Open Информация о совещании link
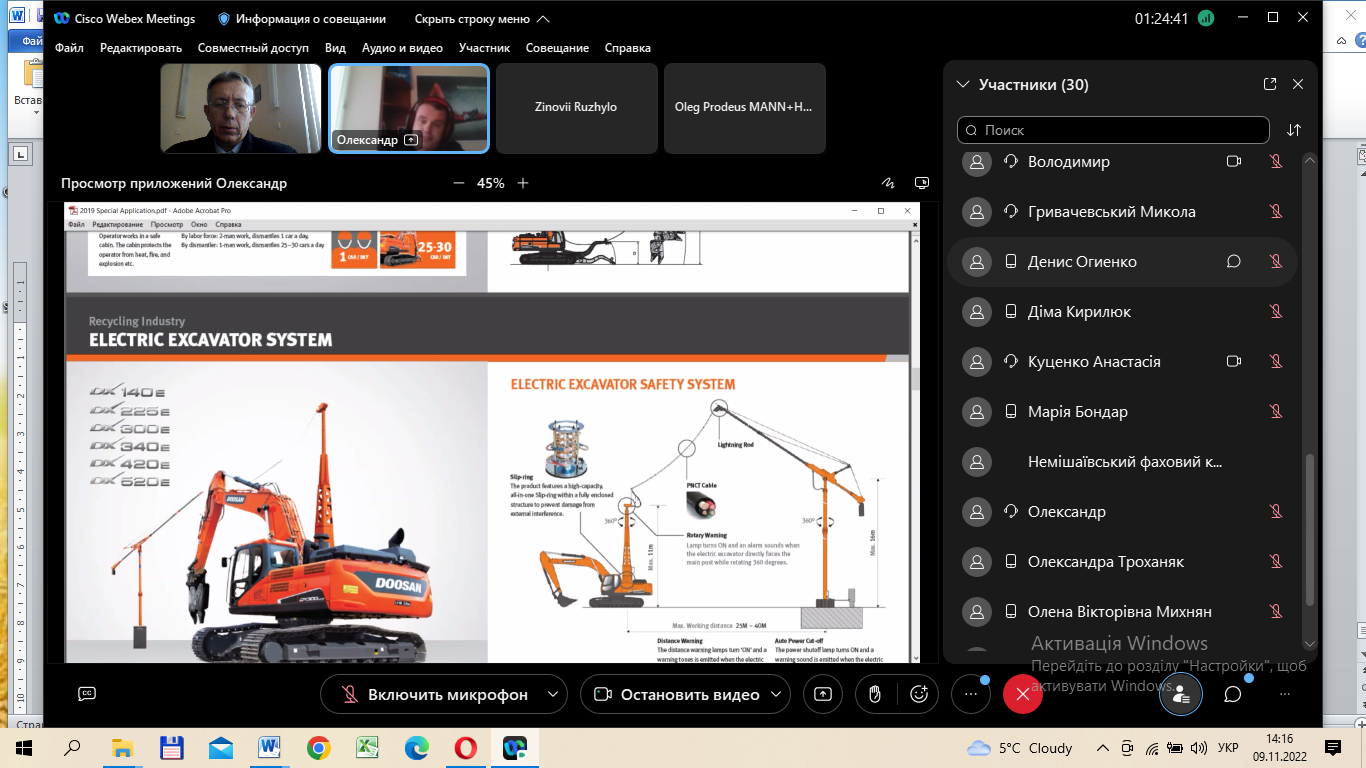The width and height of the screenshot is (1366, 768). coord(304,19)
